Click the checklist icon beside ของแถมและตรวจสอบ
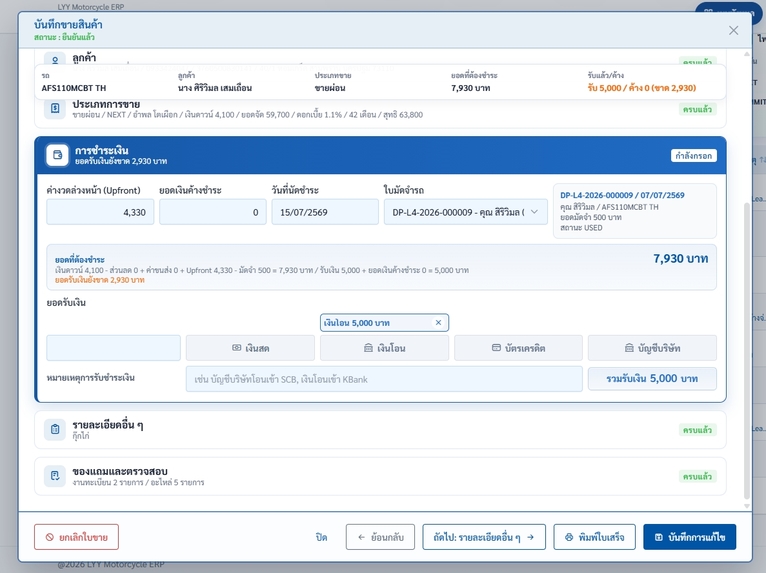 pos(55,476)
